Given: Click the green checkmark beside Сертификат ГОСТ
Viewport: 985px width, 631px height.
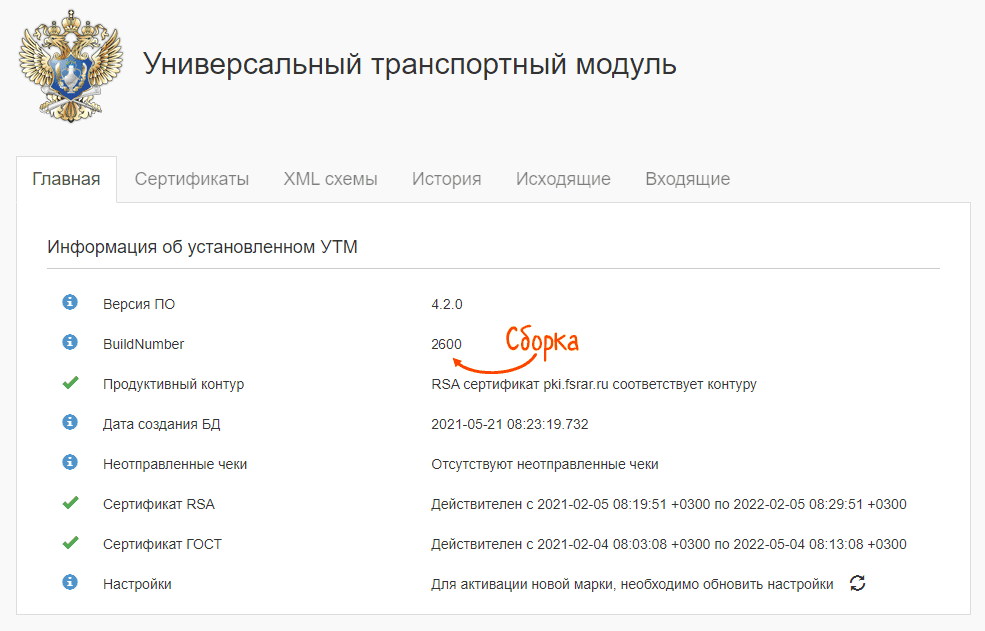Looking at the screenshot, I should (70, 543).
